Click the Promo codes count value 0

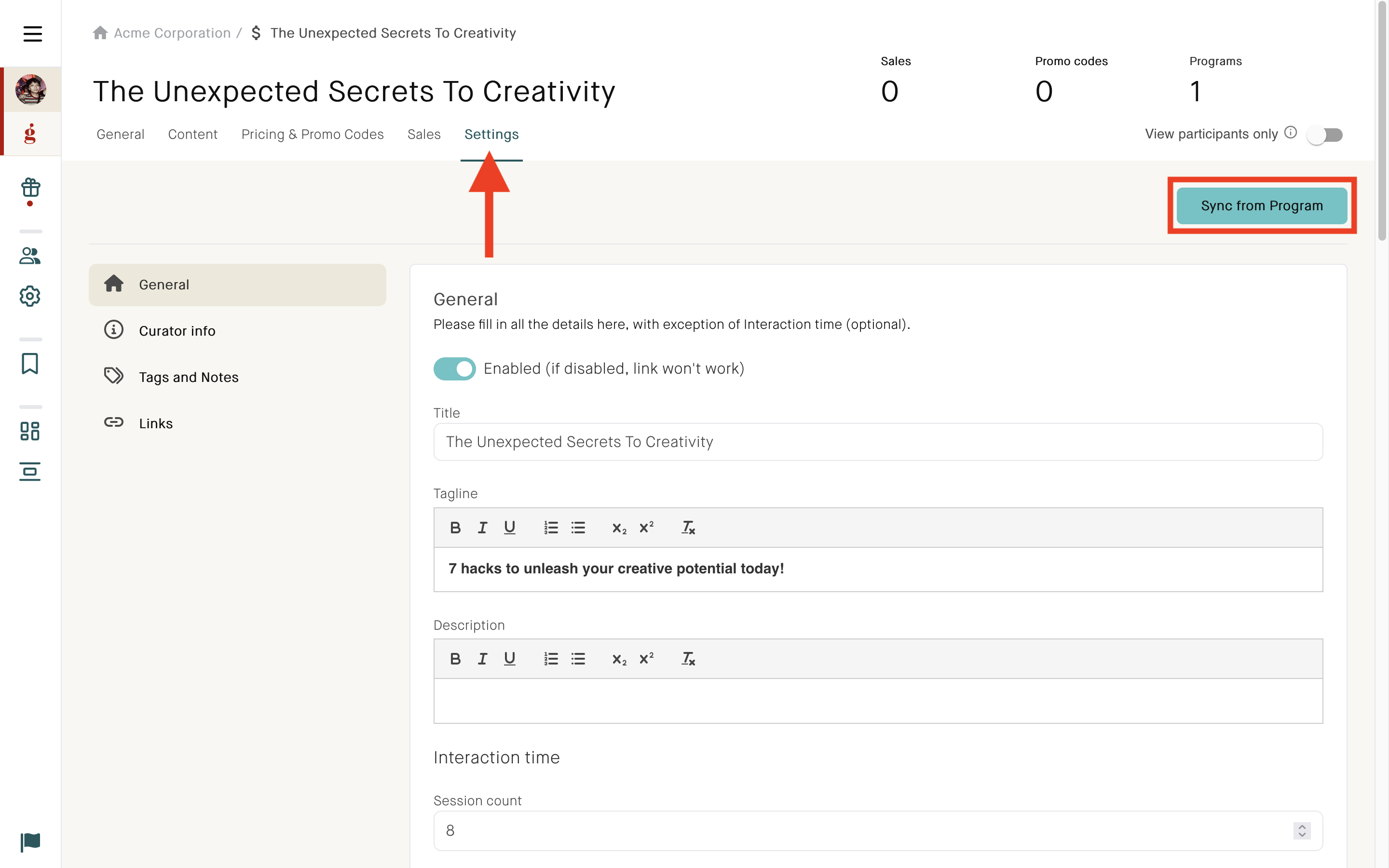[1044, 91]
